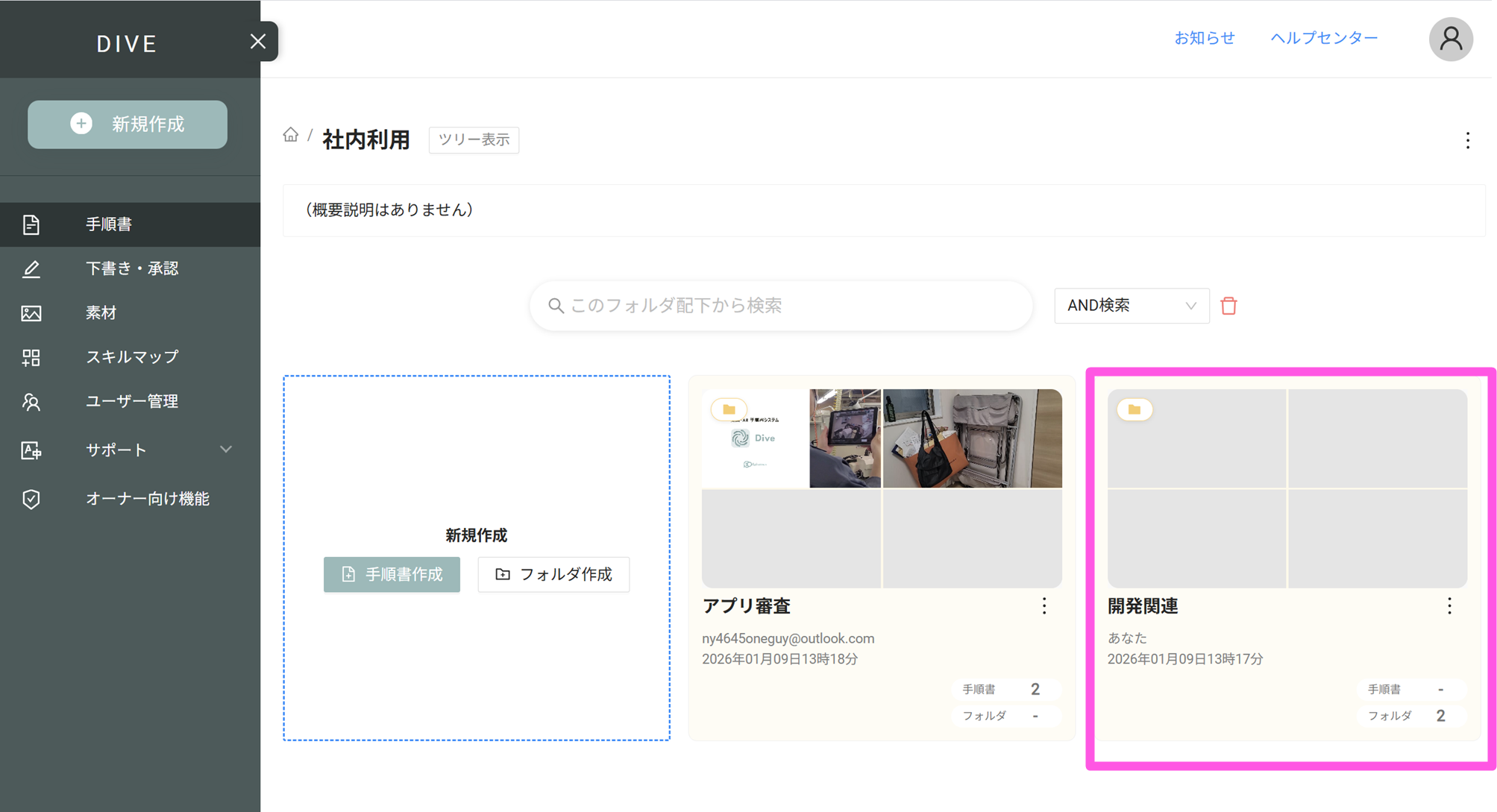1497x812 pixels.
Task: Expand the サポート sidebar menu chevron
Action: pyautogui.click(x=226, y=450)
